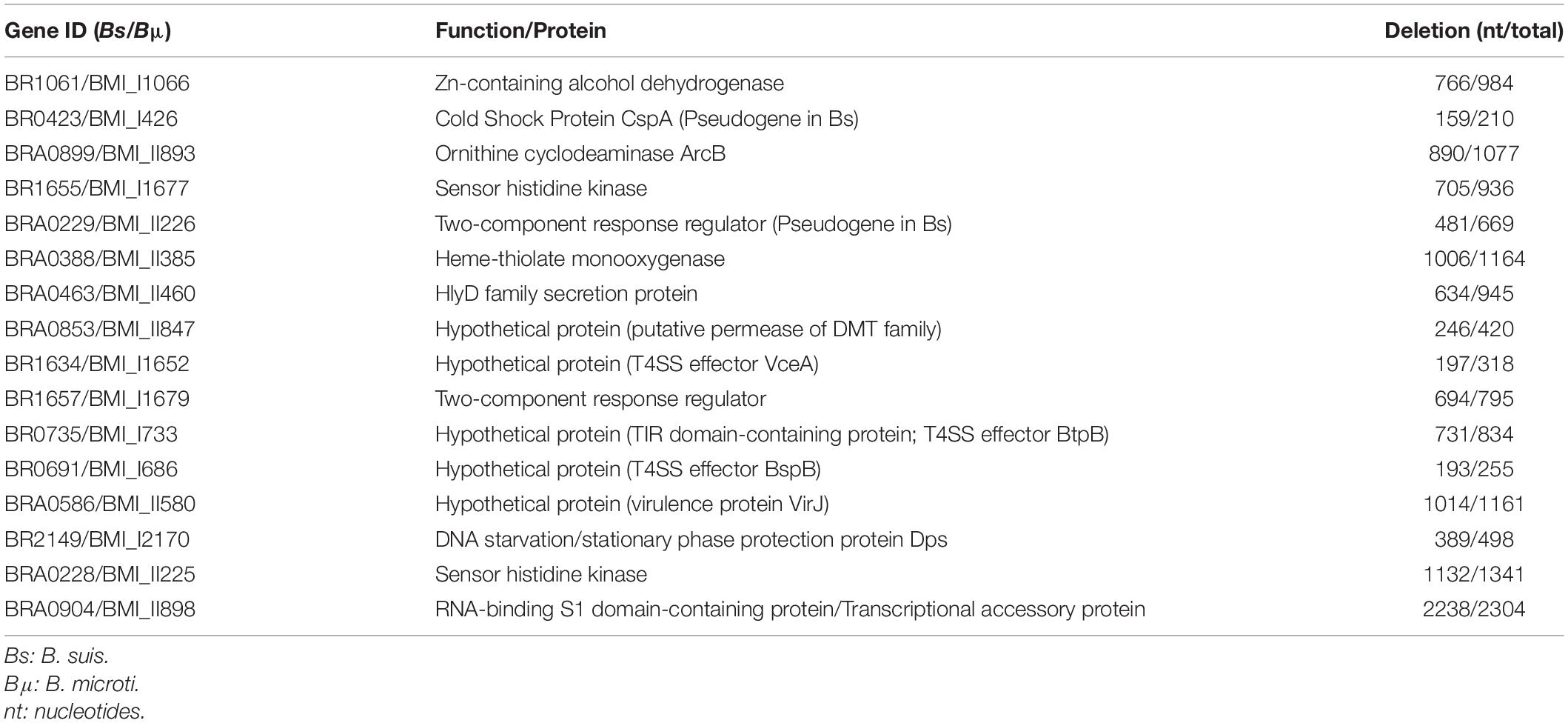The width and height of the screenshot is (1568, 723).
Task: Click the virulence protein VirJ entry
Action: tap(631, 504)
